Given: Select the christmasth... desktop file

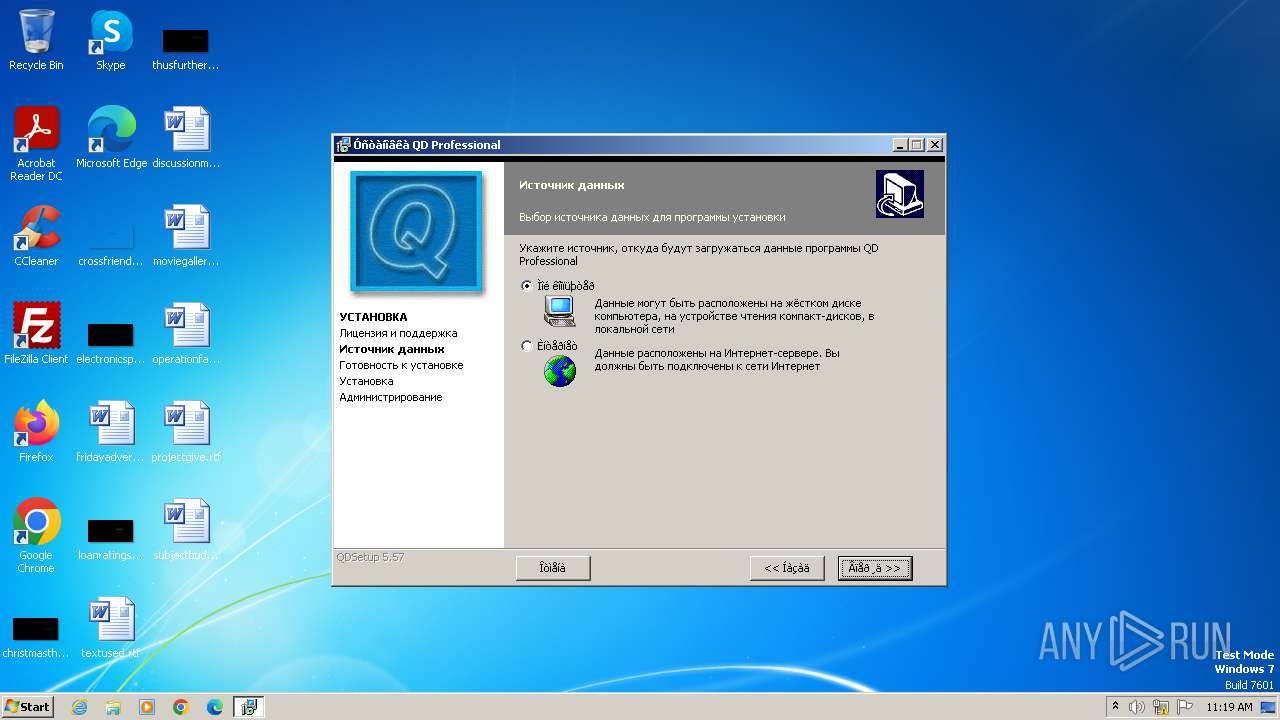Looking at the screenshot, I should tap(36, 634).
